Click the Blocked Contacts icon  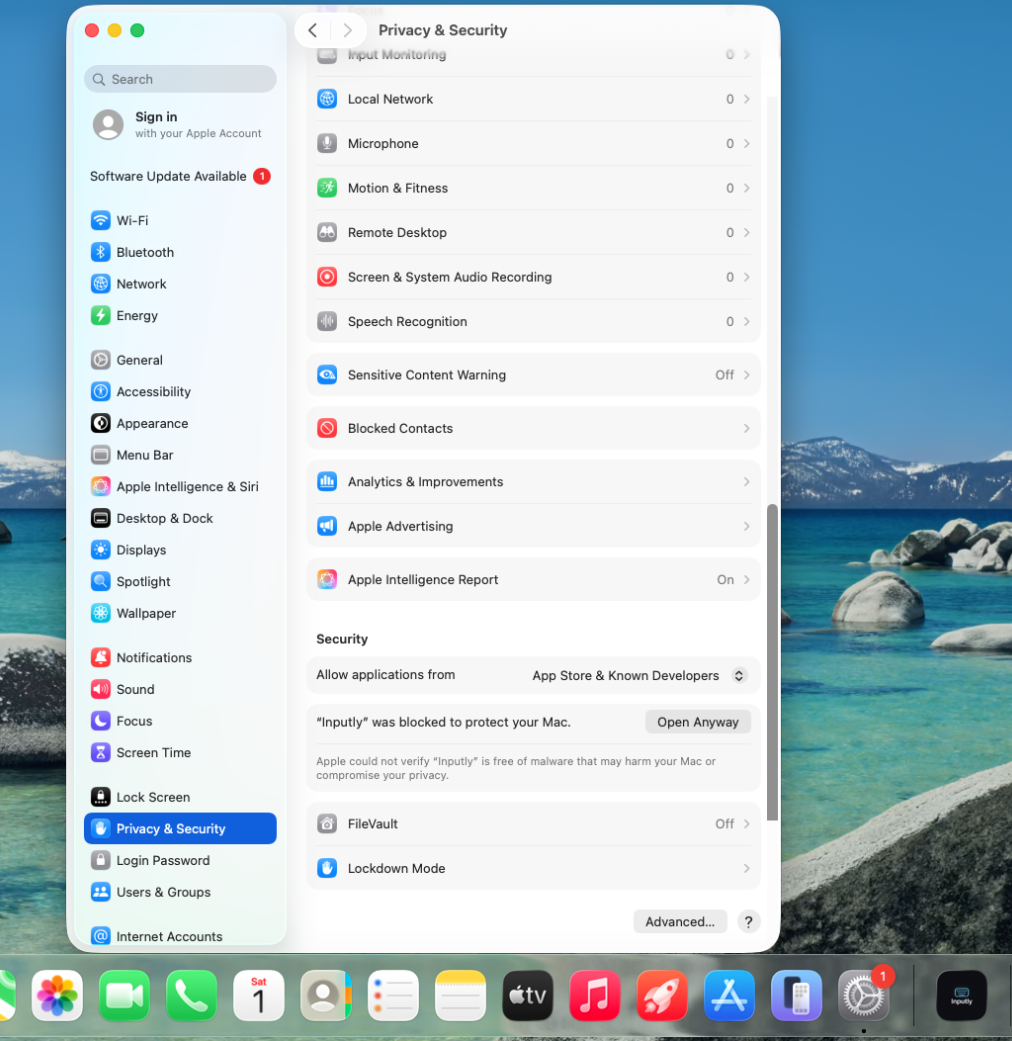click(327, 428)
